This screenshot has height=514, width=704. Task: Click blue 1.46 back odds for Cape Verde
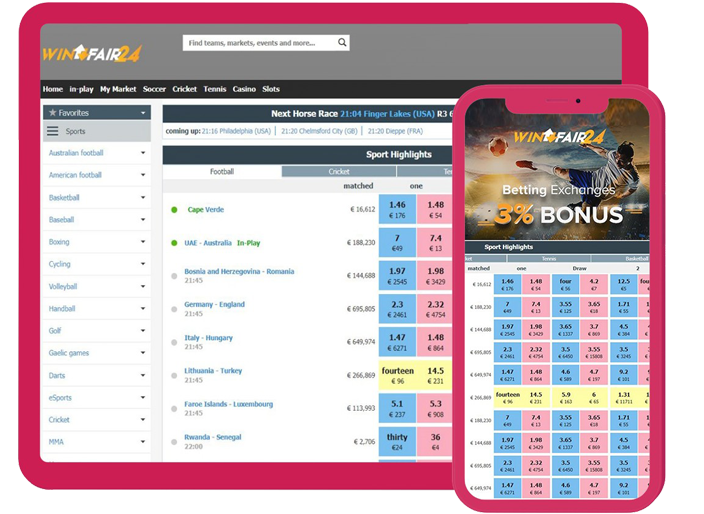coord(397,209)
